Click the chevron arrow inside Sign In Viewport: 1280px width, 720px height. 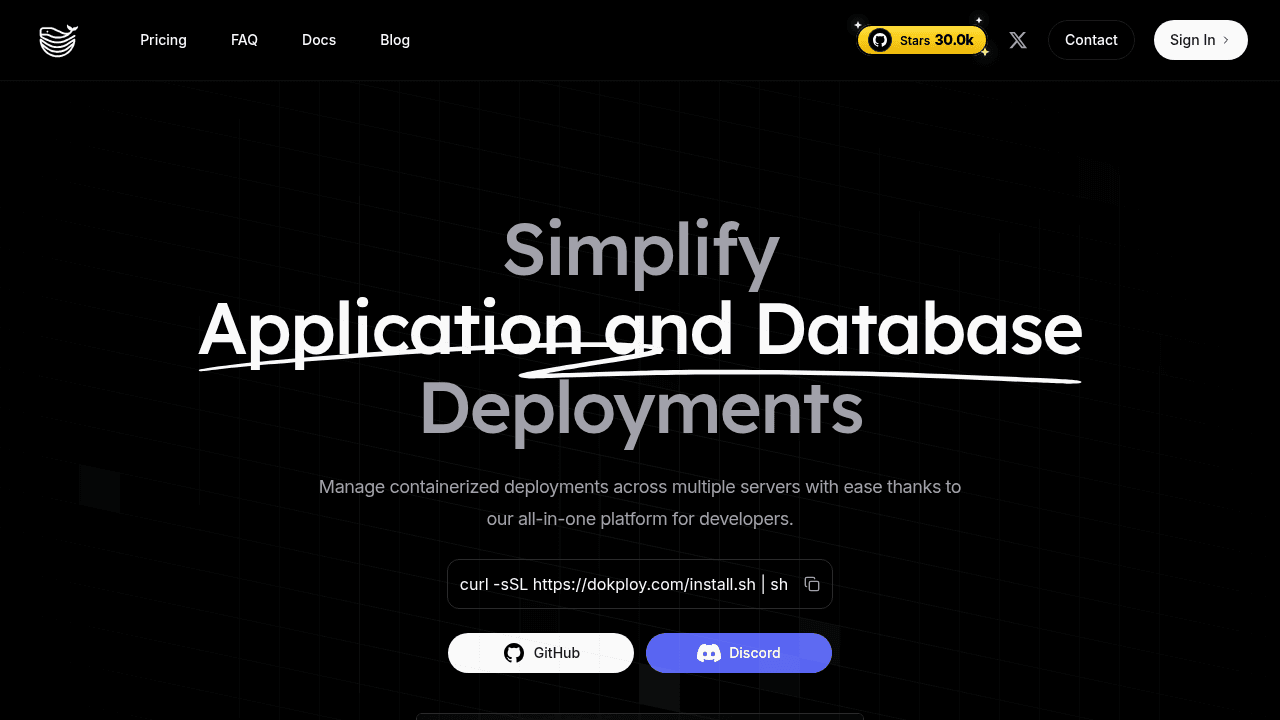[x=1226, y=40]
